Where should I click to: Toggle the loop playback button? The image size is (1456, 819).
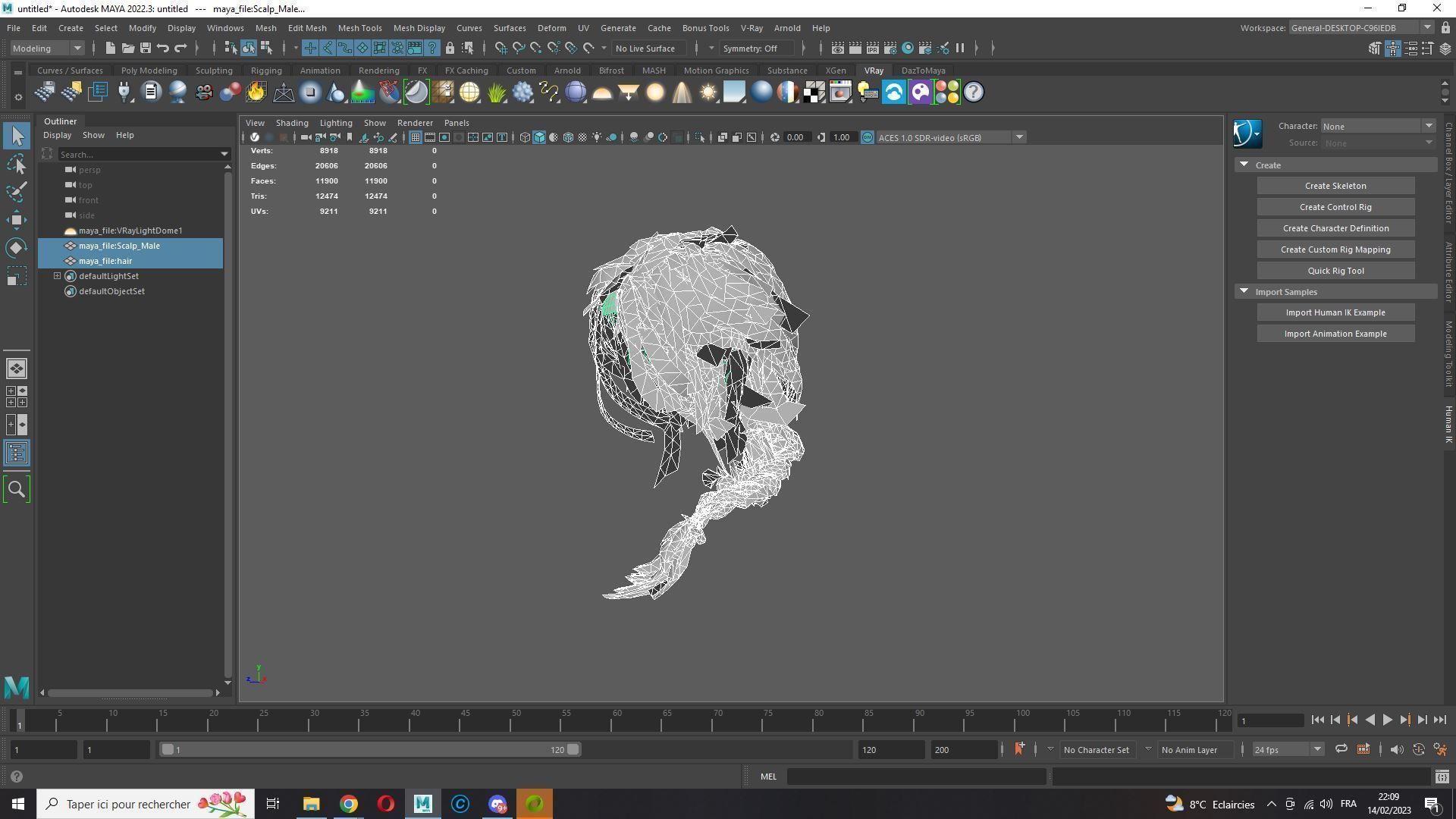point(1341,749)
